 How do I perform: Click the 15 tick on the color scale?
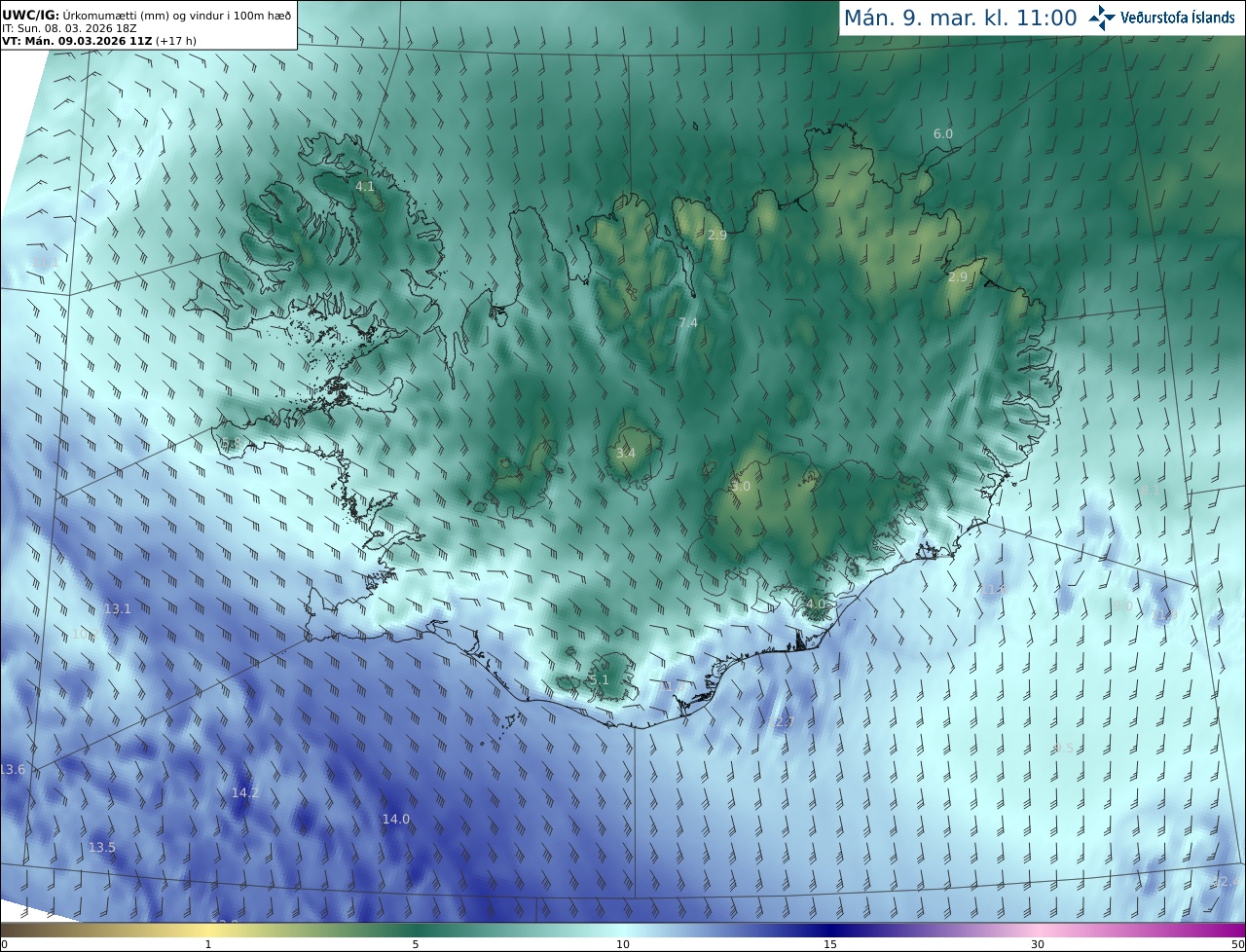830,944
